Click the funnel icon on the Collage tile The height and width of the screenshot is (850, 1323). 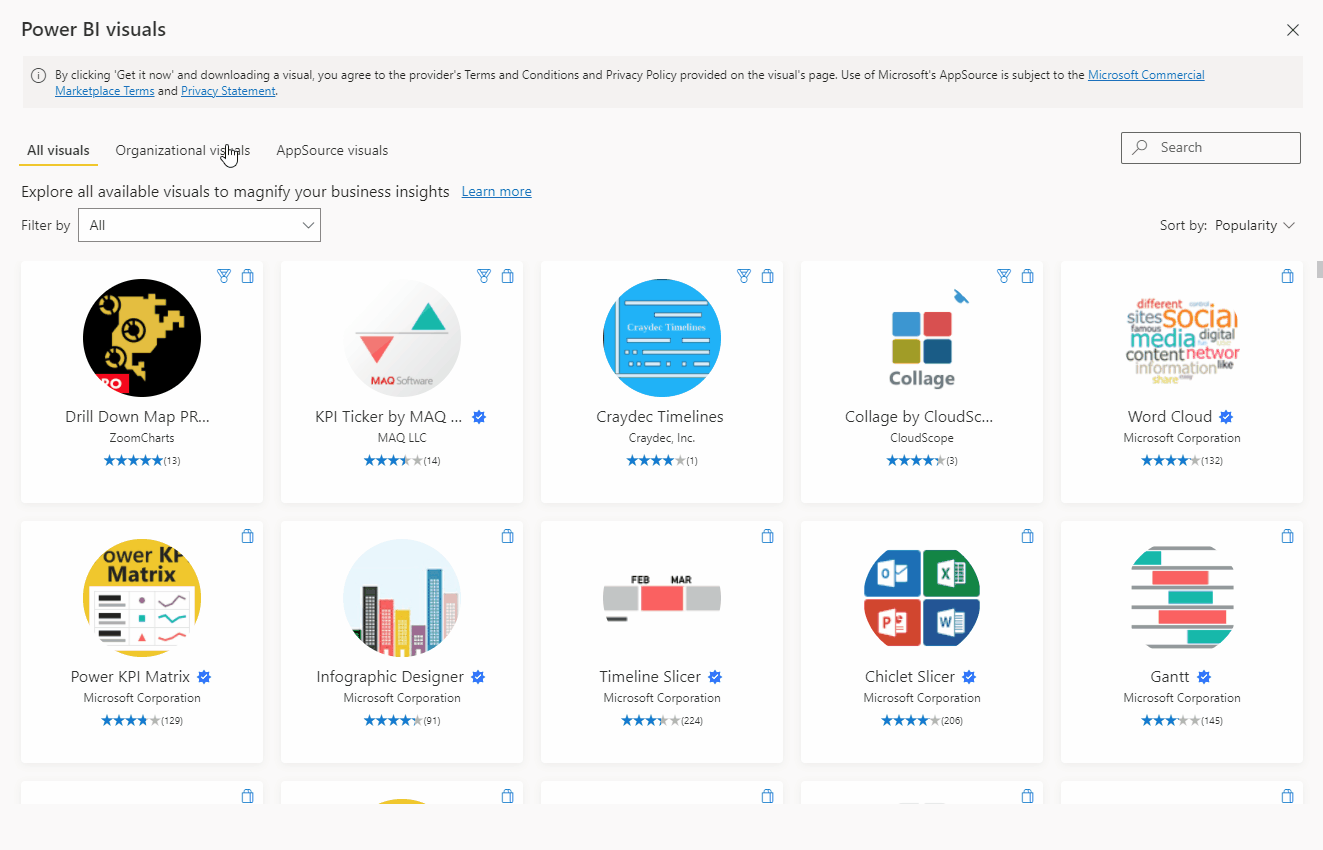coord(1003,276)
